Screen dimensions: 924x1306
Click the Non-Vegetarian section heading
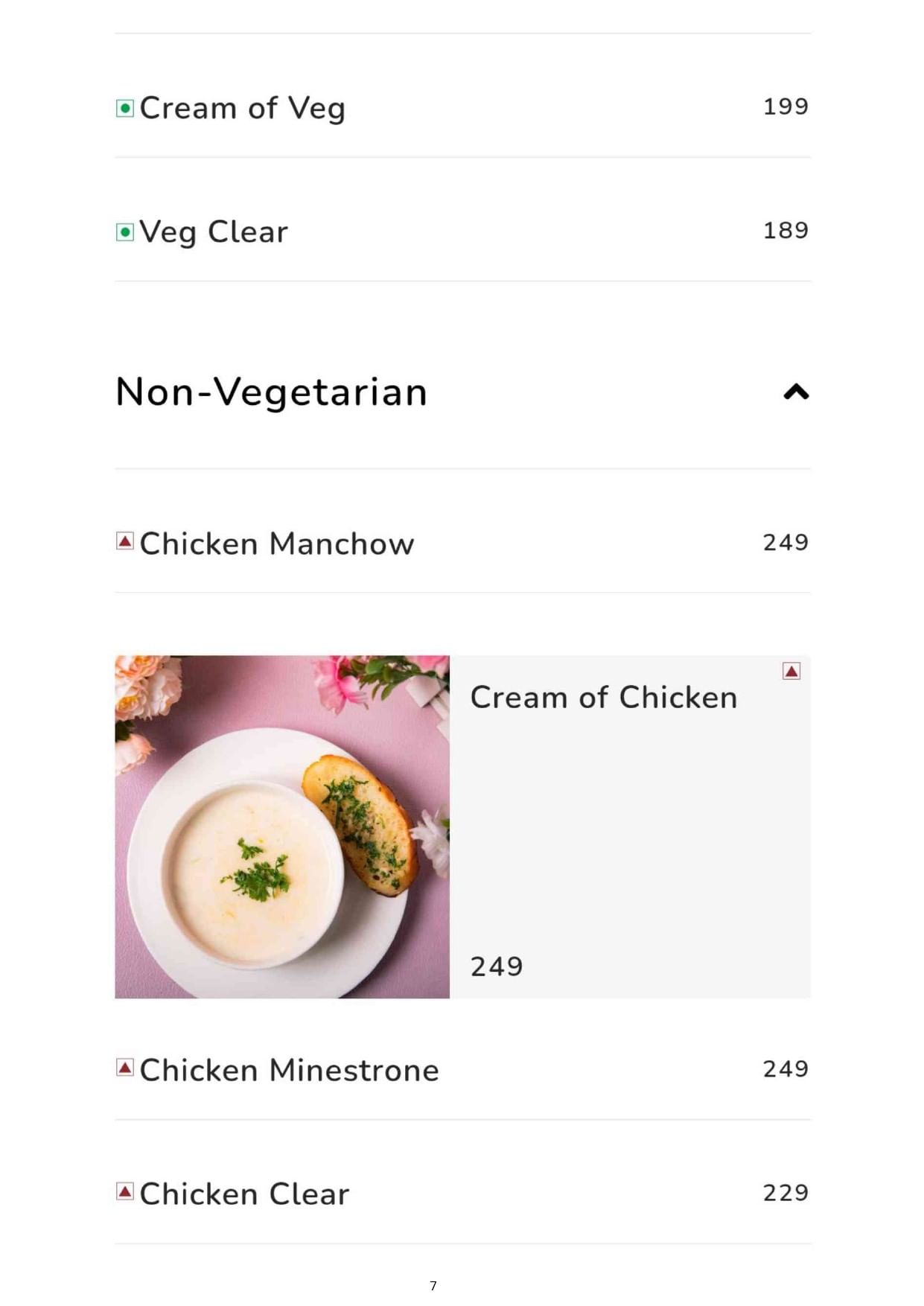click(272, 392)
